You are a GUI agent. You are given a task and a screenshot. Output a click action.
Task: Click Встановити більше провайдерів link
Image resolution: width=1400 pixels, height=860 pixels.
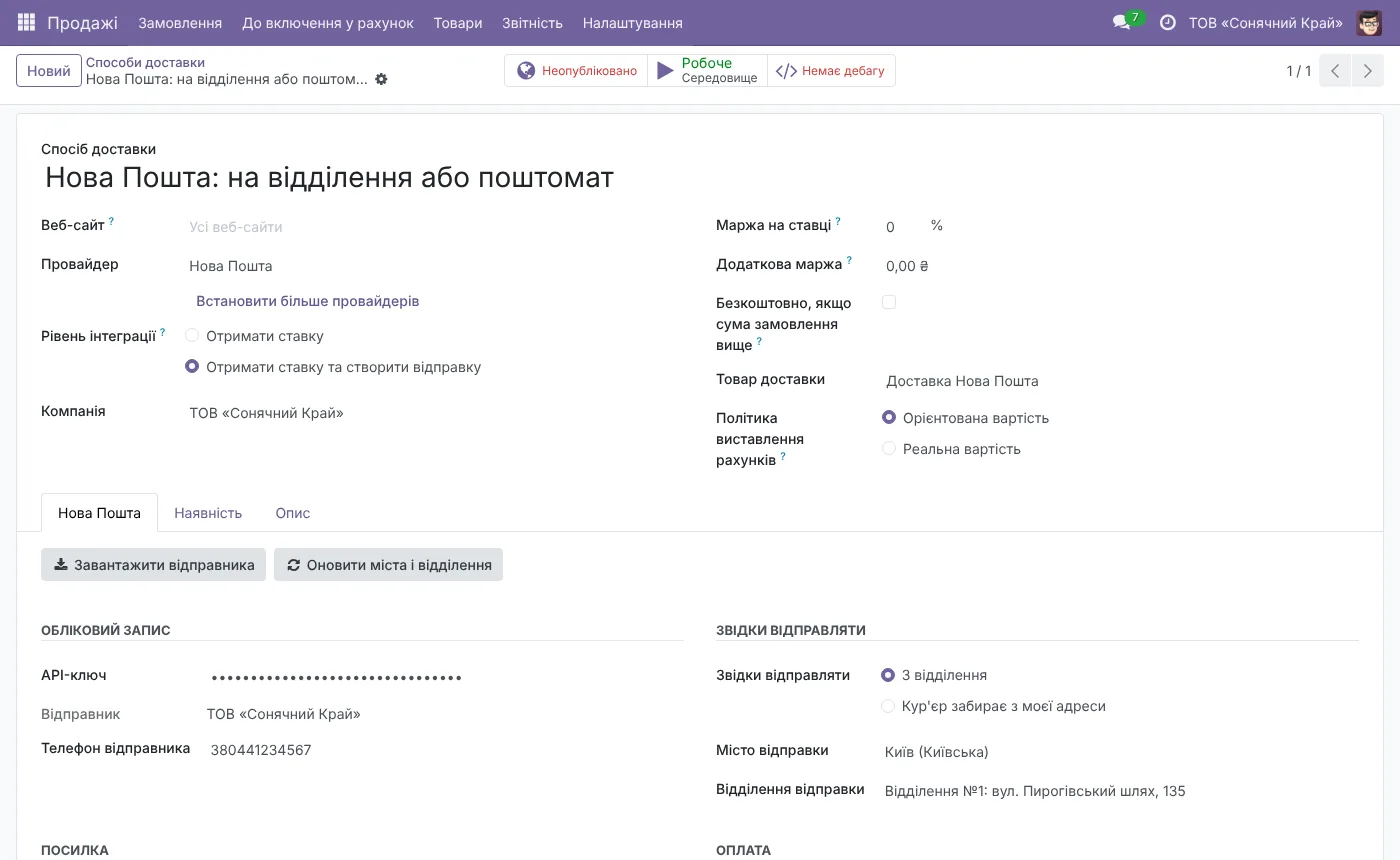[308, 301]
